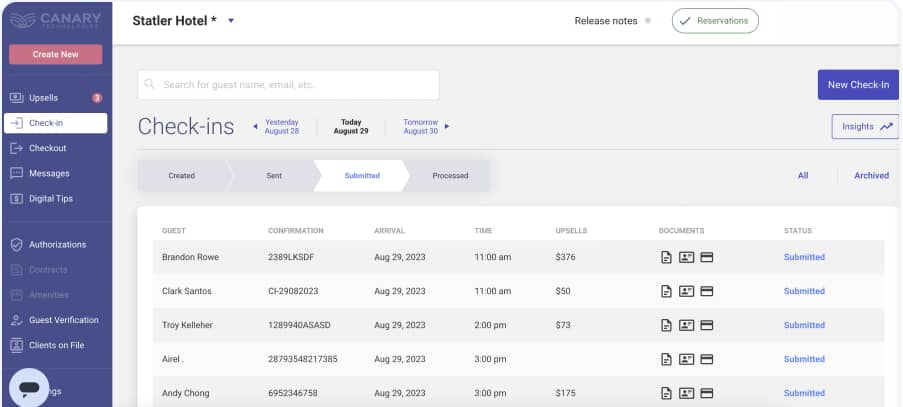903x407 pixels.
Task: Click the Reservations status pill
Action: click(x=715, y=21)
